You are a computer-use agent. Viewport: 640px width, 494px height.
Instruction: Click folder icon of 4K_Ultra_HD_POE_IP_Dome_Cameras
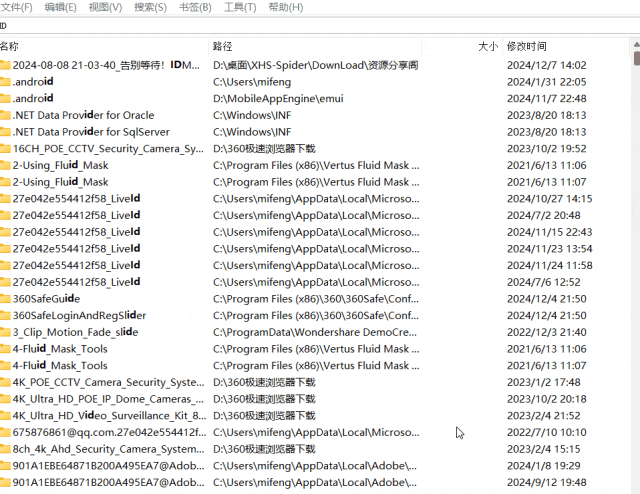[x=5, y=399]
